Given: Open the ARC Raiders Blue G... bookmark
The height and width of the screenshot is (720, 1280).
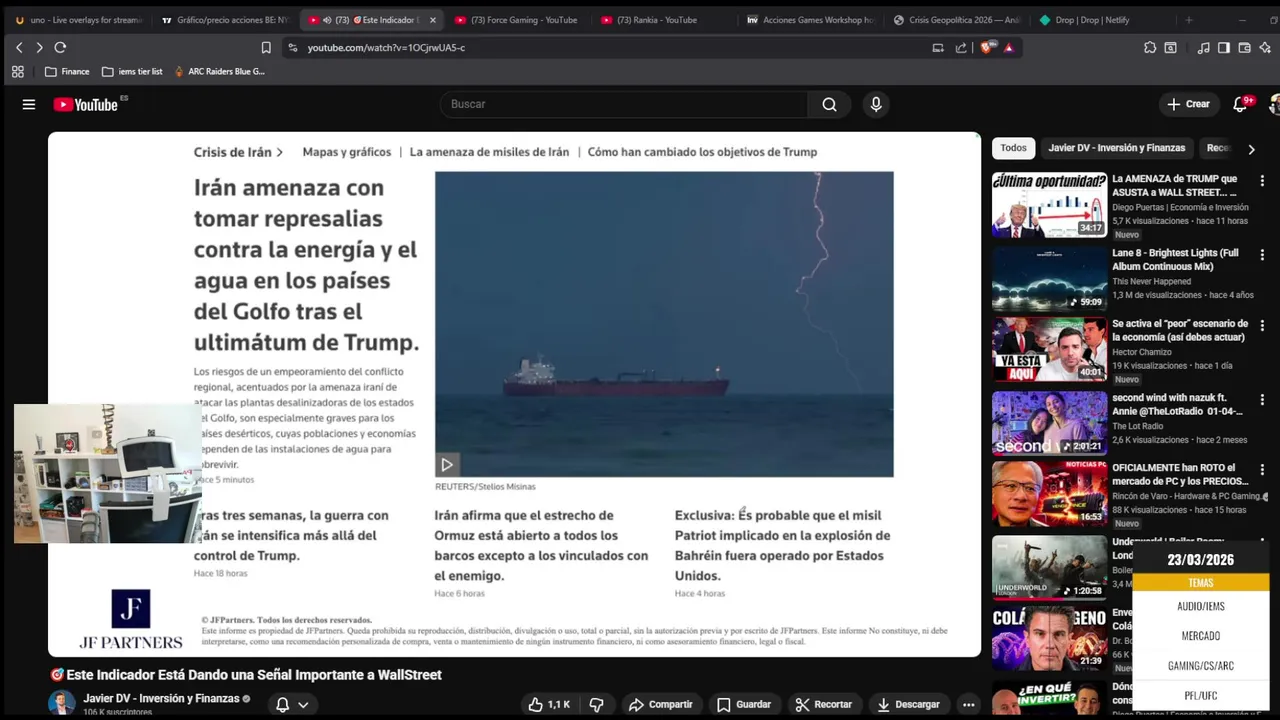Looking at the screenshot, I should coord(219,71).
